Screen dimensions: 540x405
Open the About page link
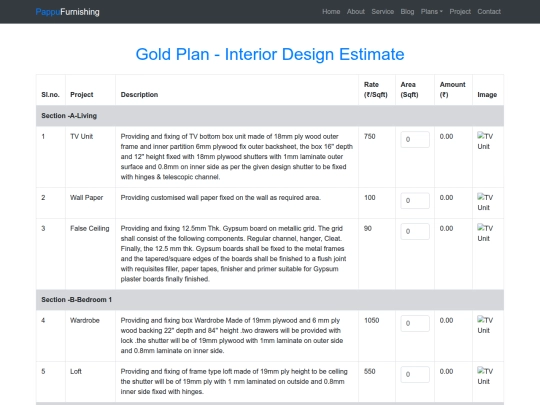point(355,12)
